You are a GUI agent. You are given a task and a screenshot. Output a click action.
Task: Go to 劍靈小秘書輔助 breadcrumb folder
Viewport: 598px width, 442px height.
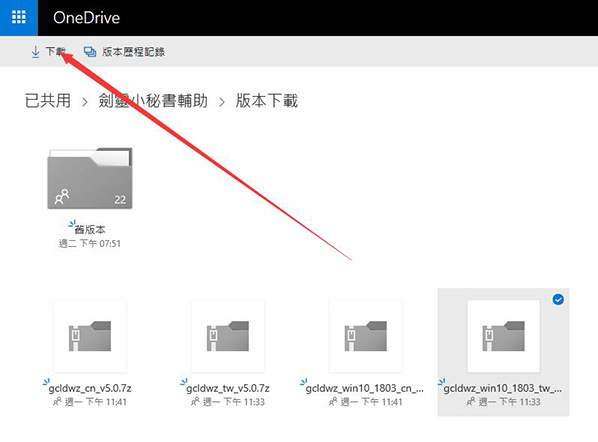tap(153, 101)
